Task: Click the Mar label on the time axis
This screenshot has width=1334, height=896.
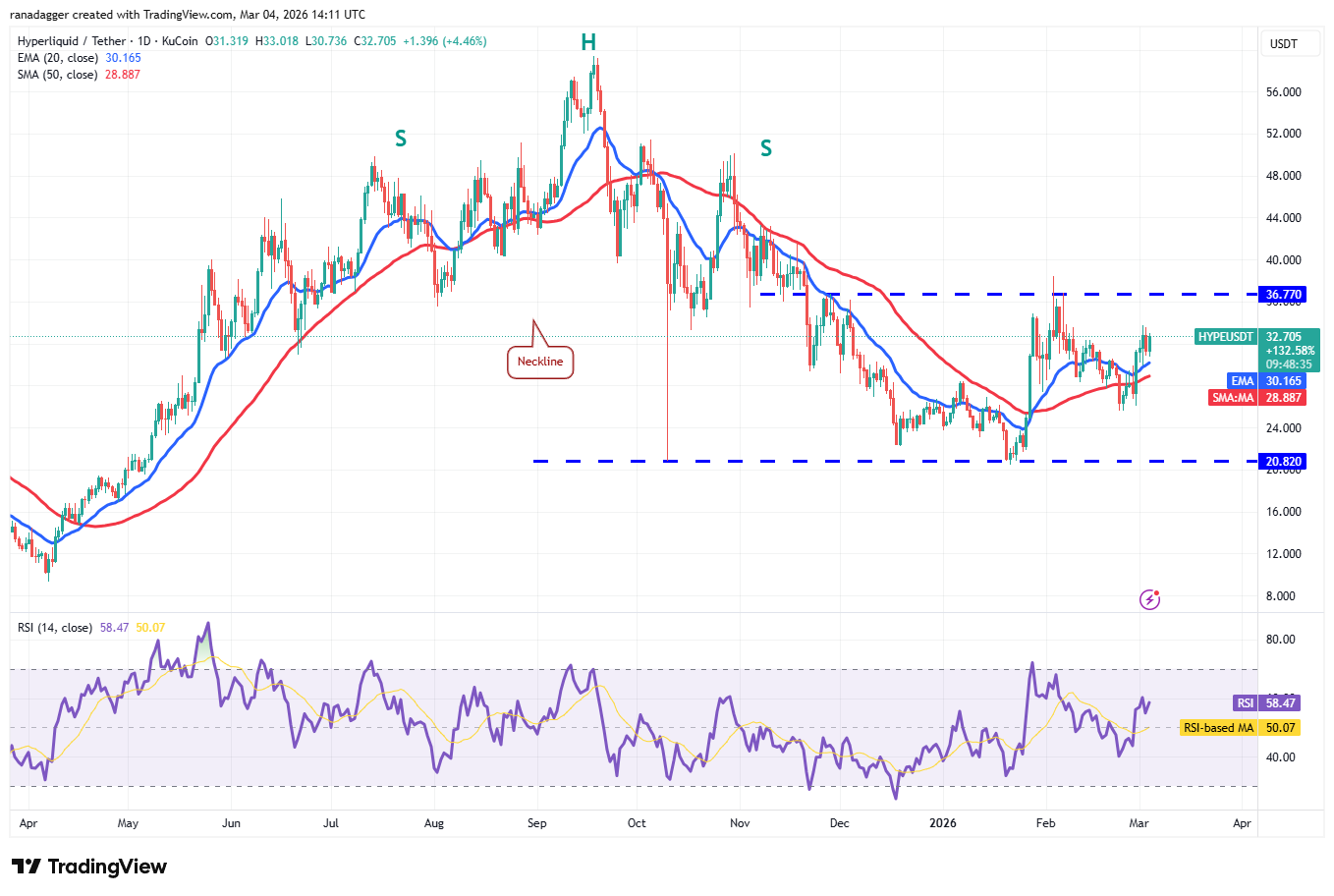Action: click(x=1138, y=823)
